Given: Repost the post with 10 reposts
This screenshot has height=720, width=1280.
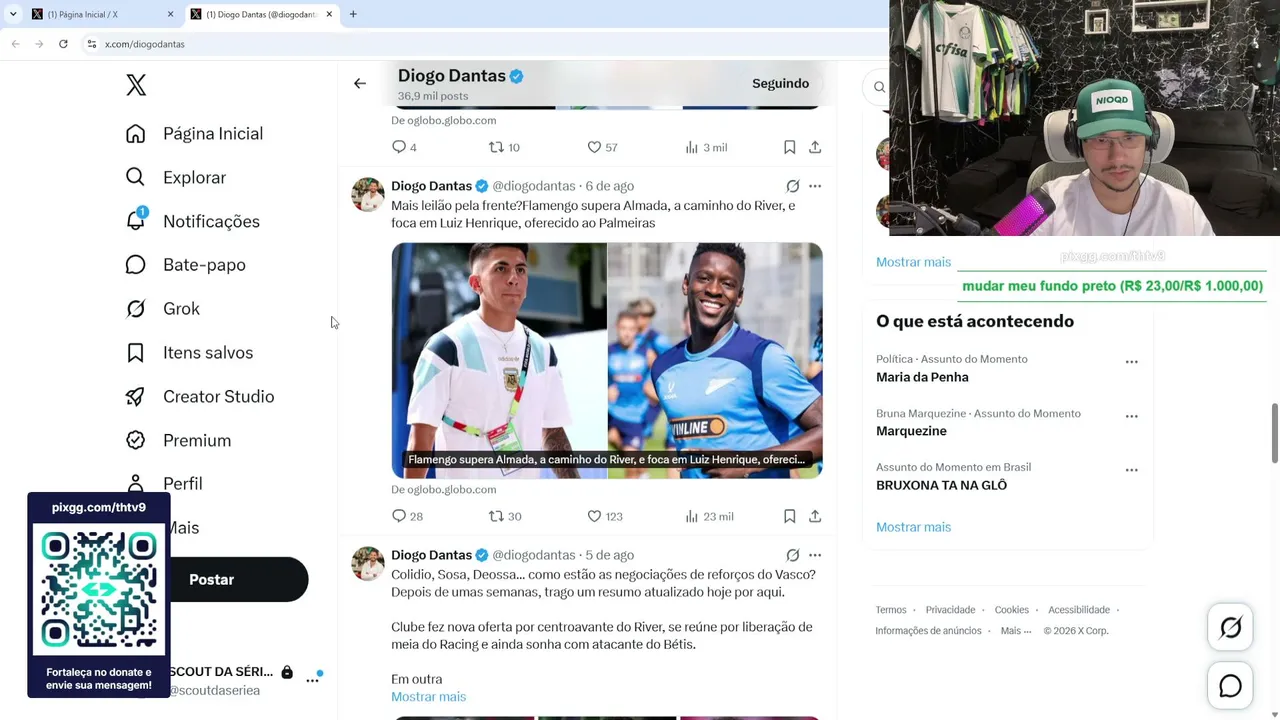Looking at the screenshot, I should pos(496,147).
